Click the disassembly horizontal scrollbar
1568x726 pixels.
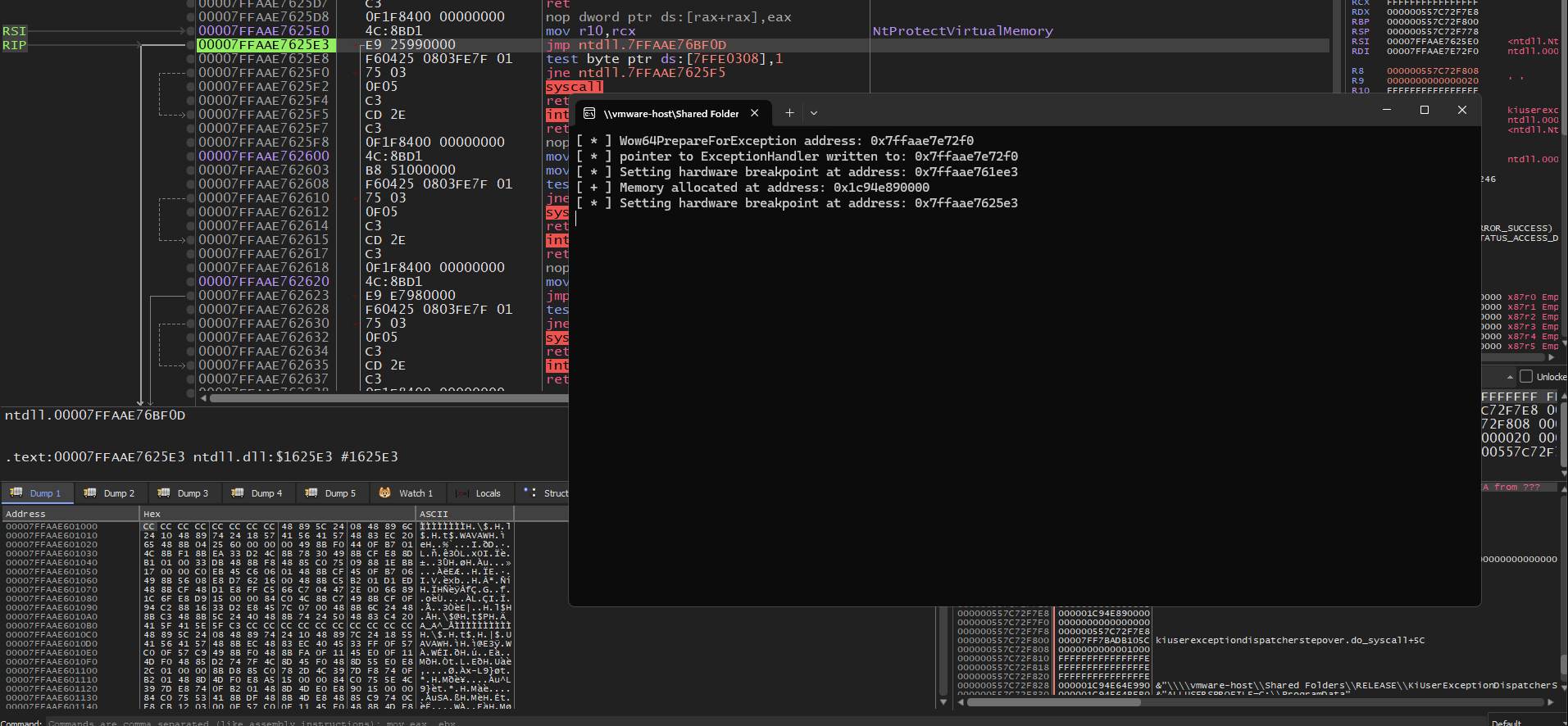(385, 398)
